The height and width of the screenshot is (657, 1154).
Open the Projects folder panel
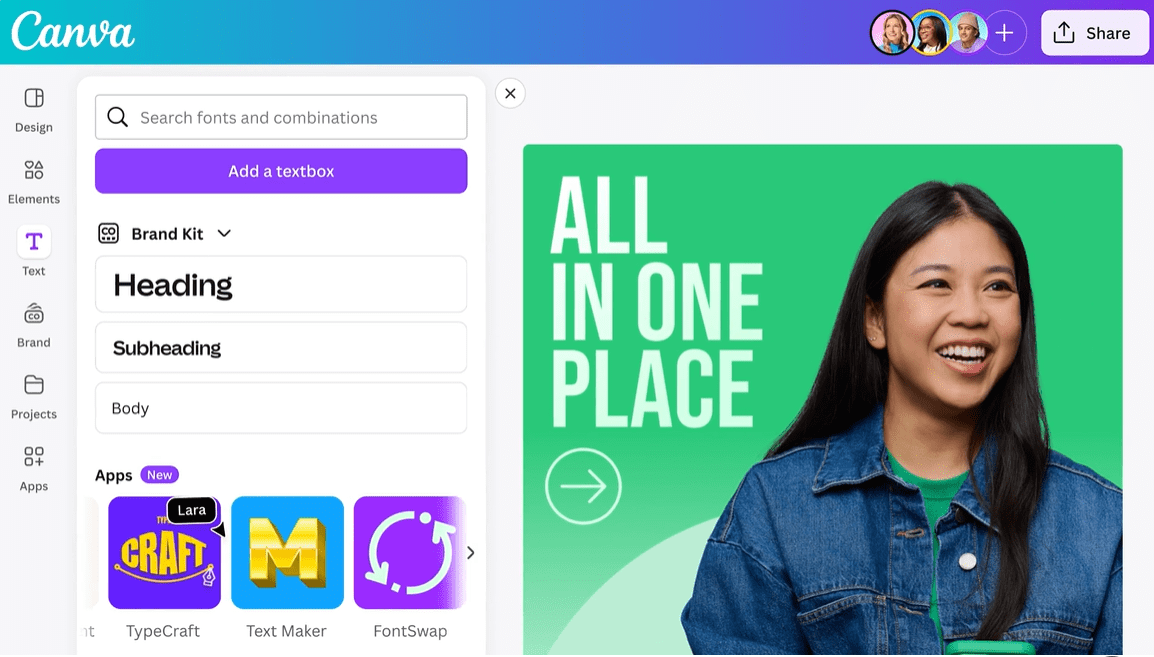[x=34, y=397]
